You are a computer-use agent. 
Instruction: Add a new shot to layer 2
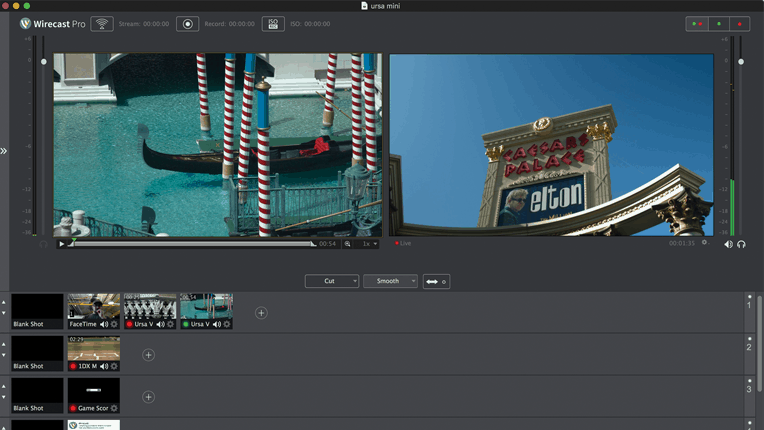[x=149, y=355]
